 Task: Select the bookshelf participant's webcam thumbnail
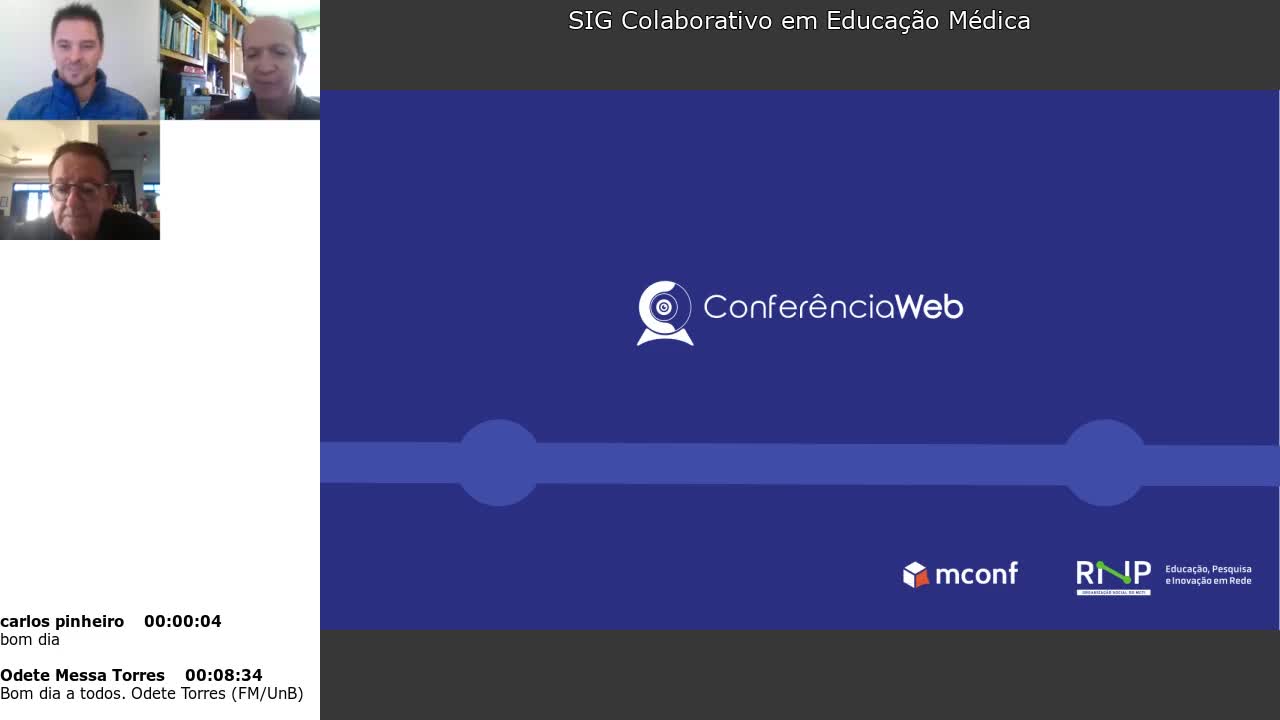click(240, 60)
